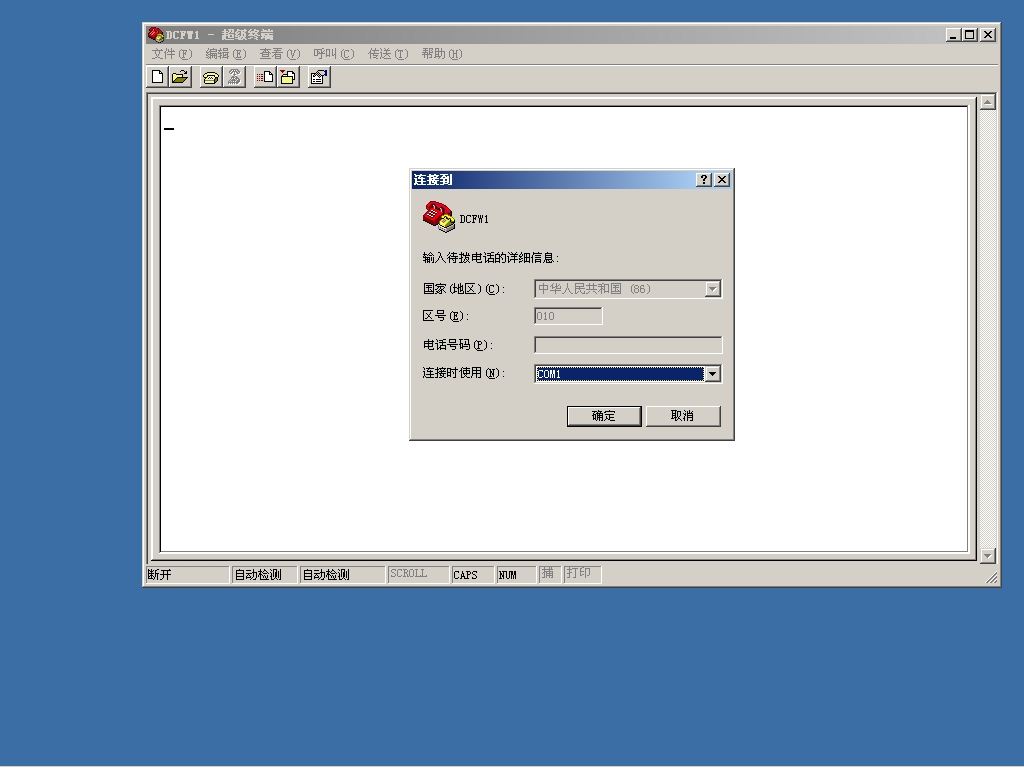Click the 电话号码 input field
The width and height of the screenshot is (1024, 768).
click(628, 345)
